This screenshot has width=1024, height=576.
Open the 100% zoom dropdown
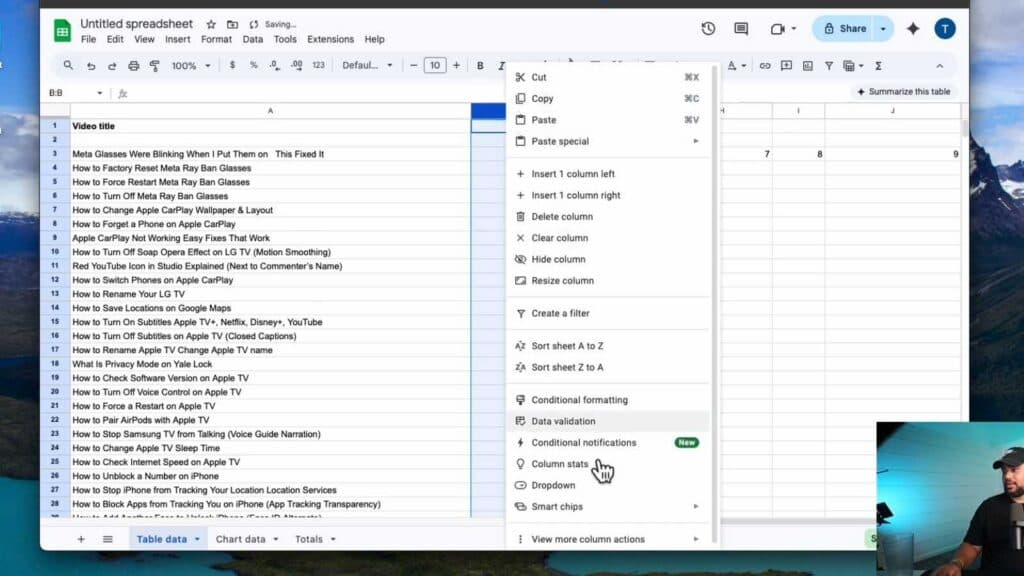tap(191, 65)
